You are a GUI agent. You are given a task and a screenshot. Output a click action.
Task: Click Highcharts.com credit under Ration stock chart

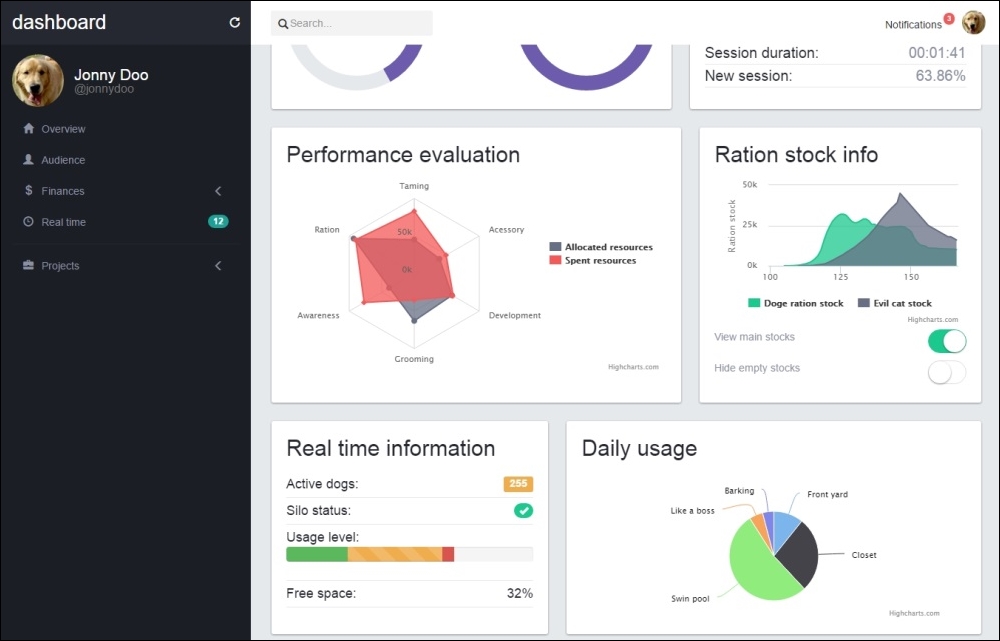(932, 320)
